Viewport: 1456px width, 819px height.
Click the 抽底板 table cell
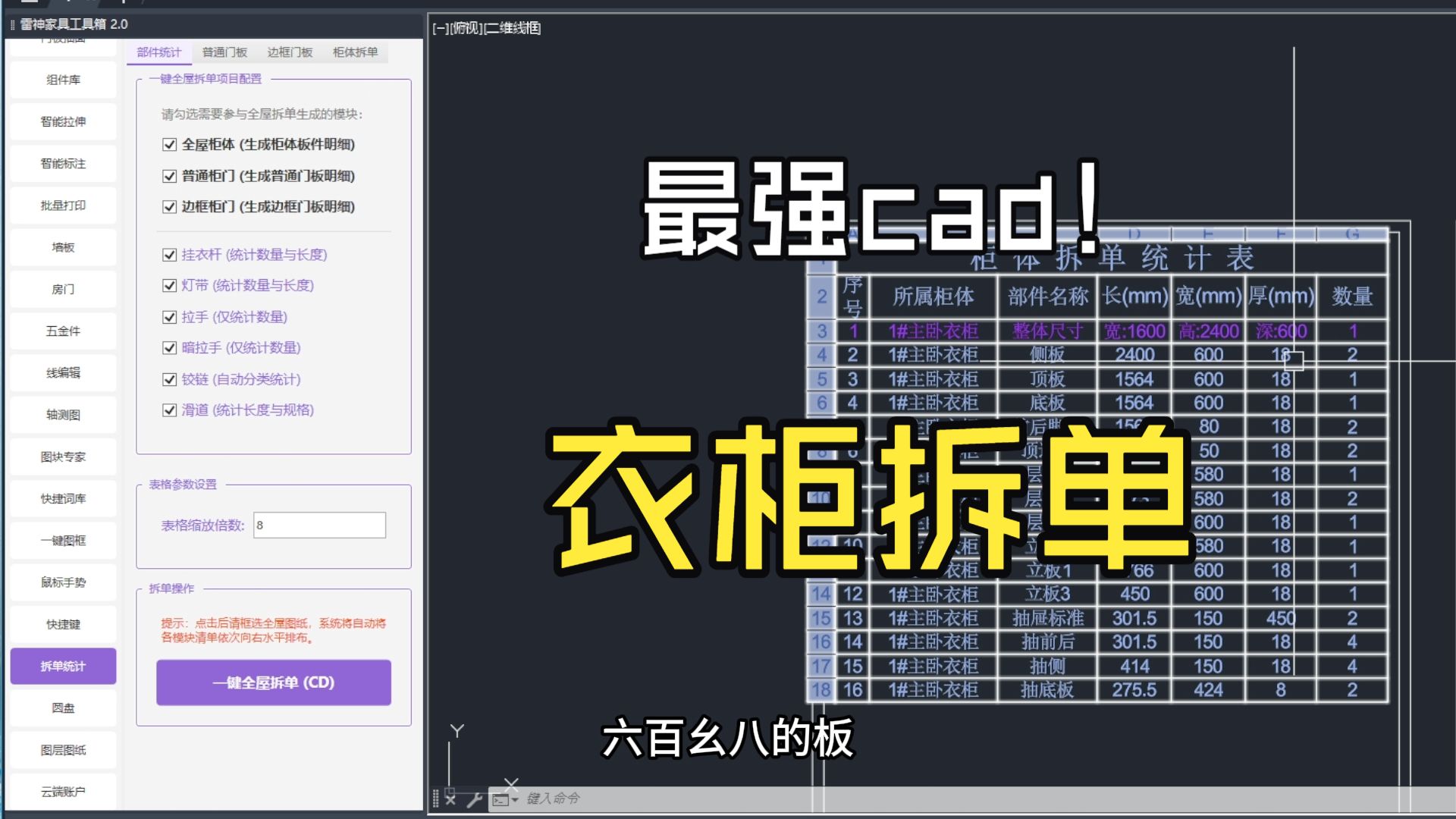(1047, 690)
